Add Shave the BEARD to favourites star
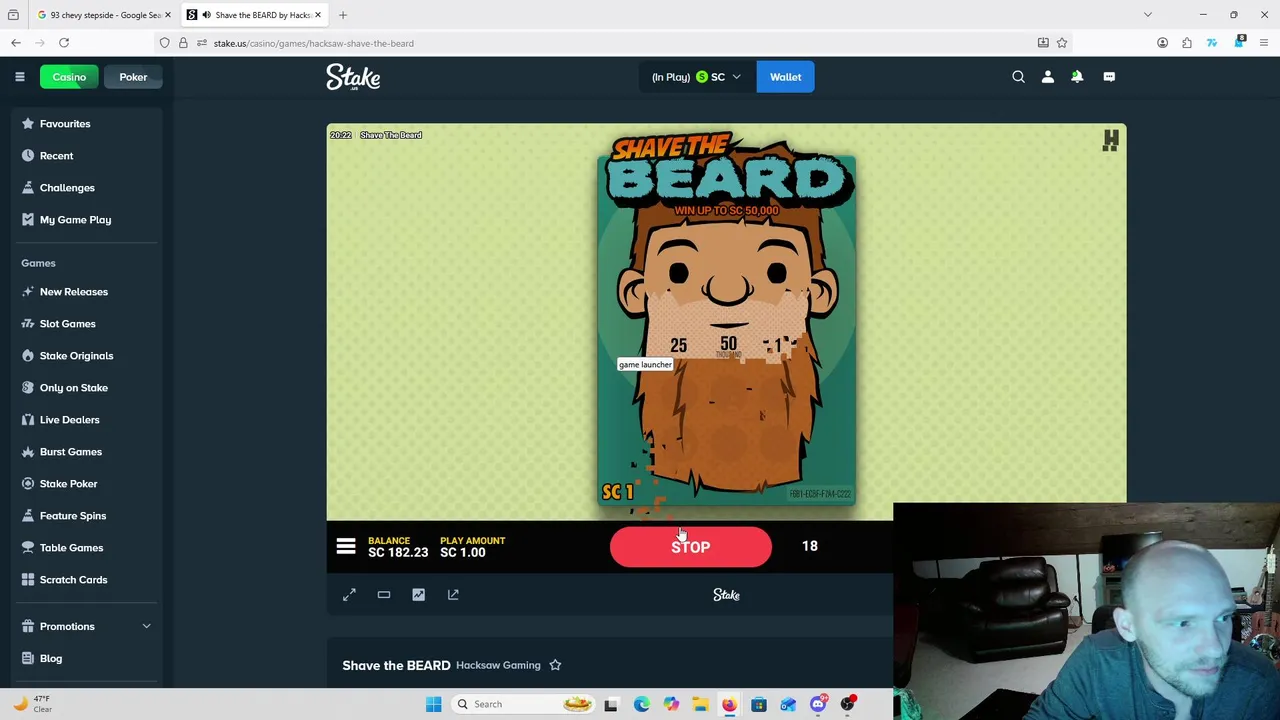 (x=555, y=665)
